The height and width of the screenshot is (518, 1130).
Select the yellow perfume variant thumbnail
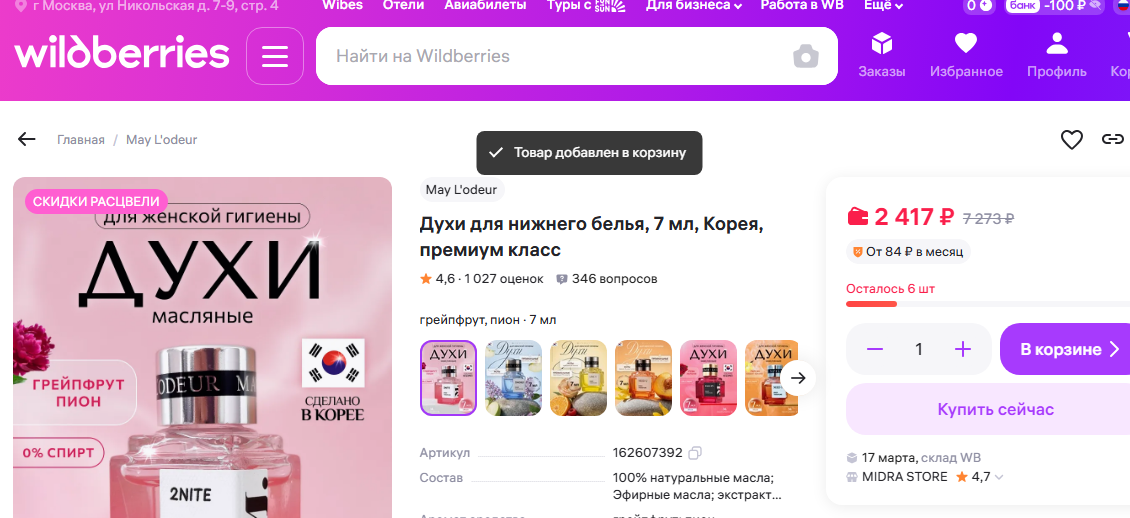coord(578,378)
